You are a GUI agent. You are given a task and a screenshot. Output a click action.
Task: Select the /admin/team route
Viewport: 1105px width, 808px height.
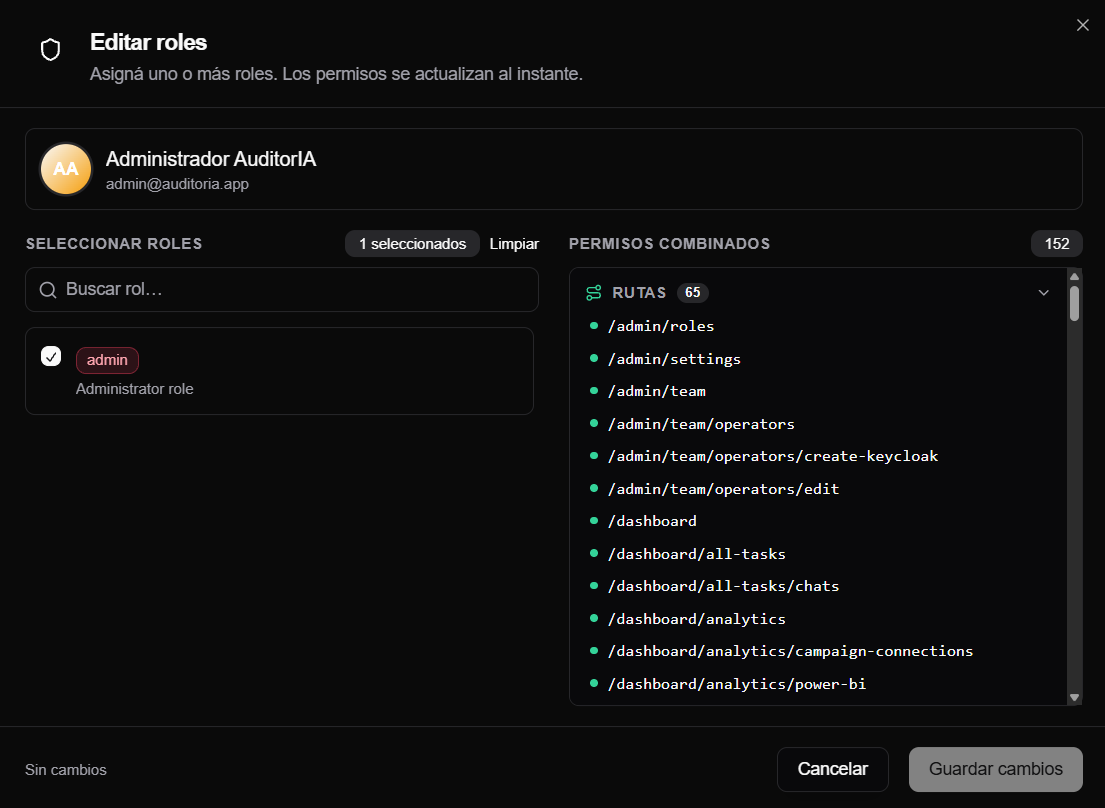(656, 392)
